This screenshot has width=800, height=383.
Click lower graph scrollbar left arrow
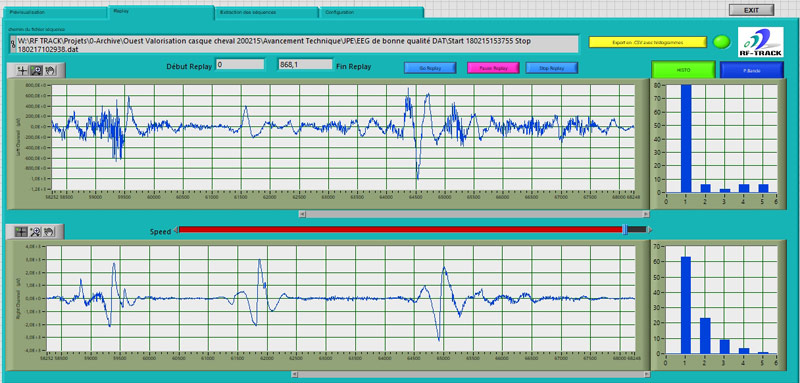tap(295, 375)
